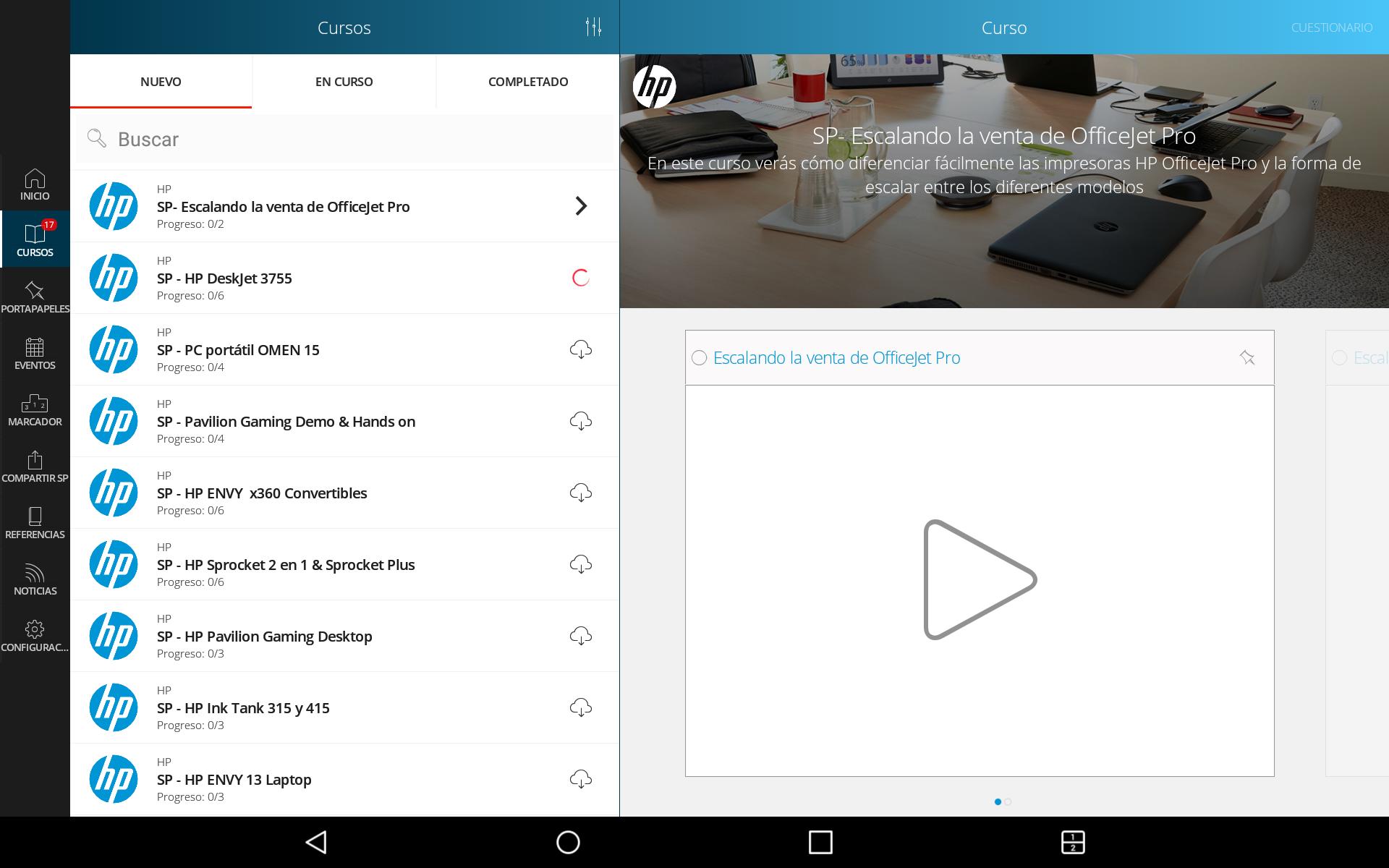Tap the split-screen 1/2 navigation icon

1073,842
